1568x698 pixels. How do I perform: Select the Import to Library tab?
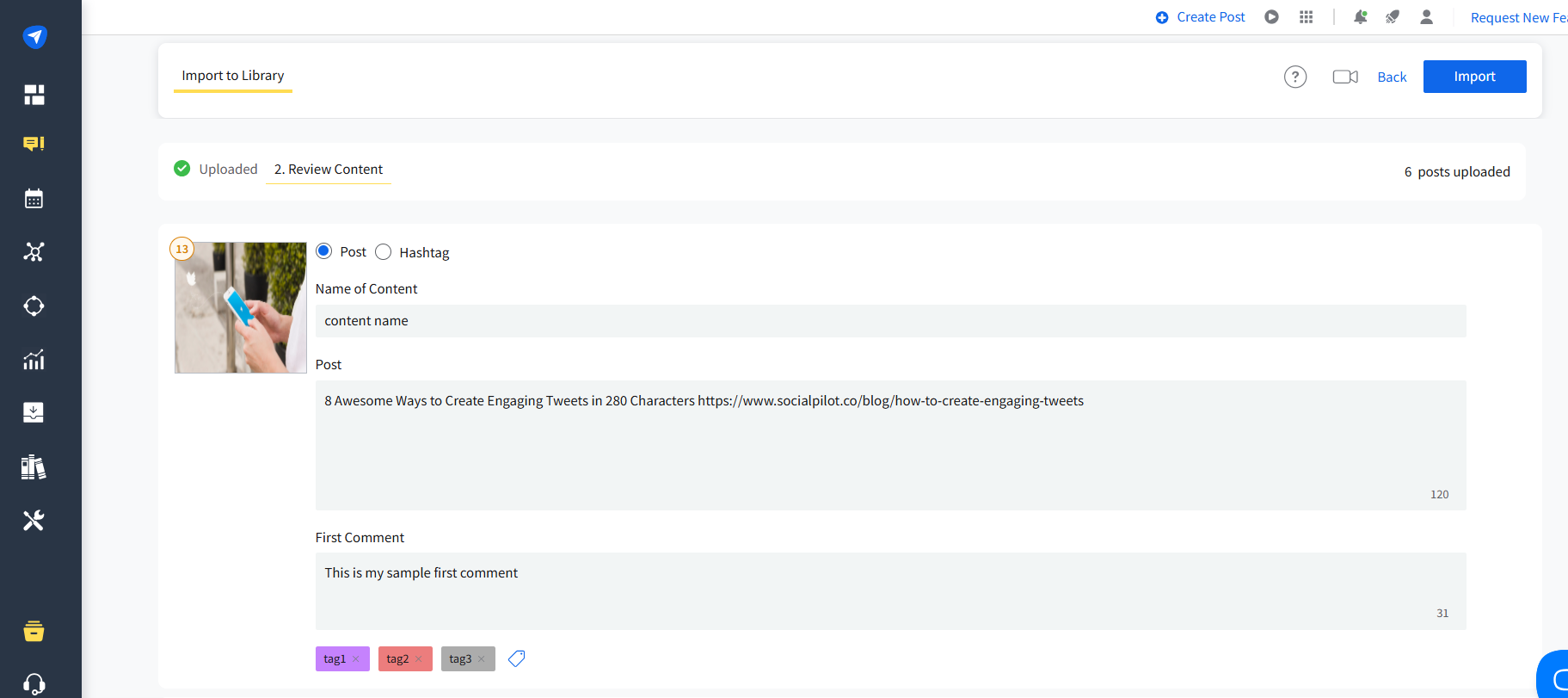click(233, 76)
